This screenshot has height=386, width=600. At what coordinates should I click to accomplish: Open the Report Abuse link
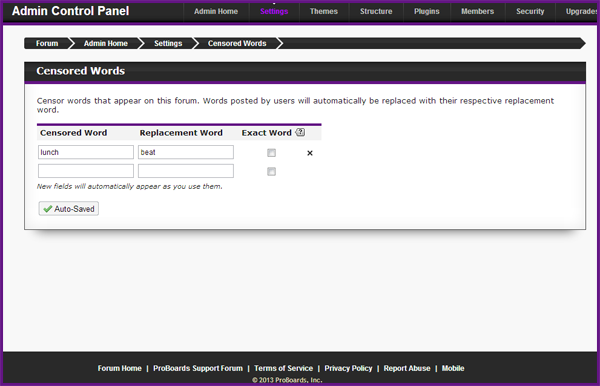click(x=407, y=368)
